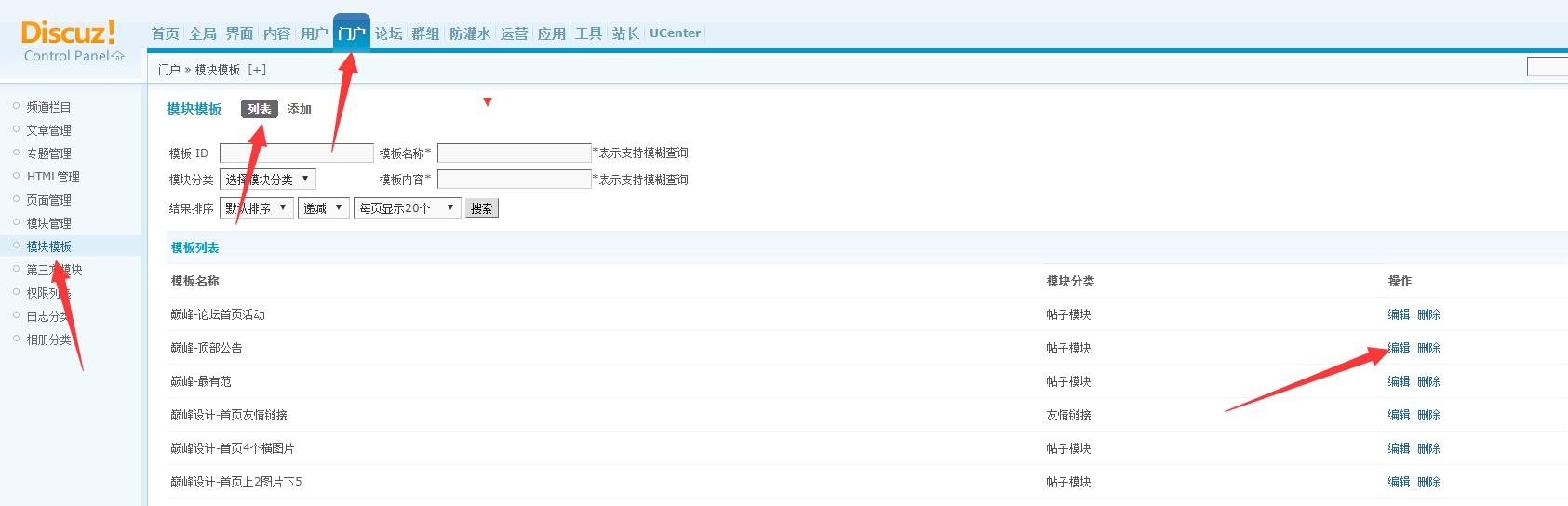Select the 列表 tab
1568x506 pixels.
(259, 110)
